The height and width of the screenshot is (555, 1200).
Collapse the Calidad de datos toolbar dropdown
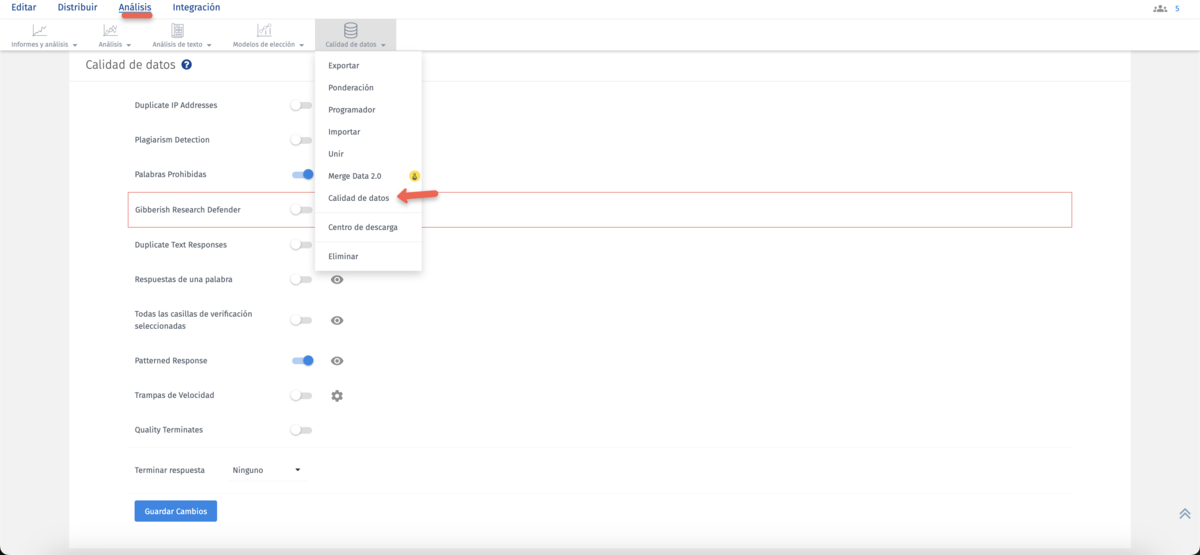click(383, 45)
